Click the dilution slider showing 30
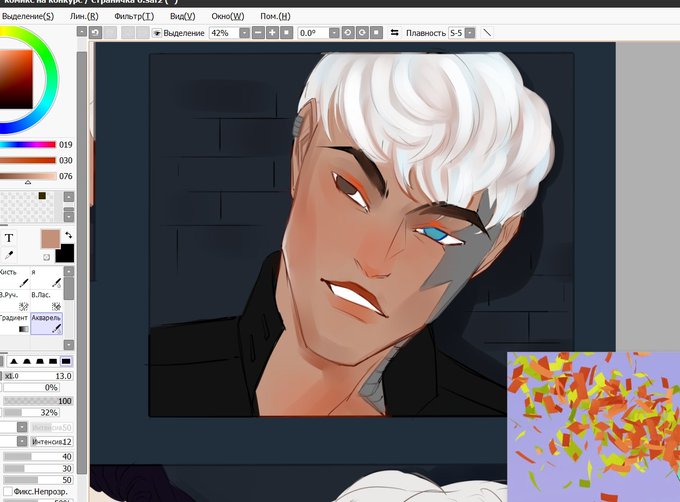The image size is (680, 502). 38,468
